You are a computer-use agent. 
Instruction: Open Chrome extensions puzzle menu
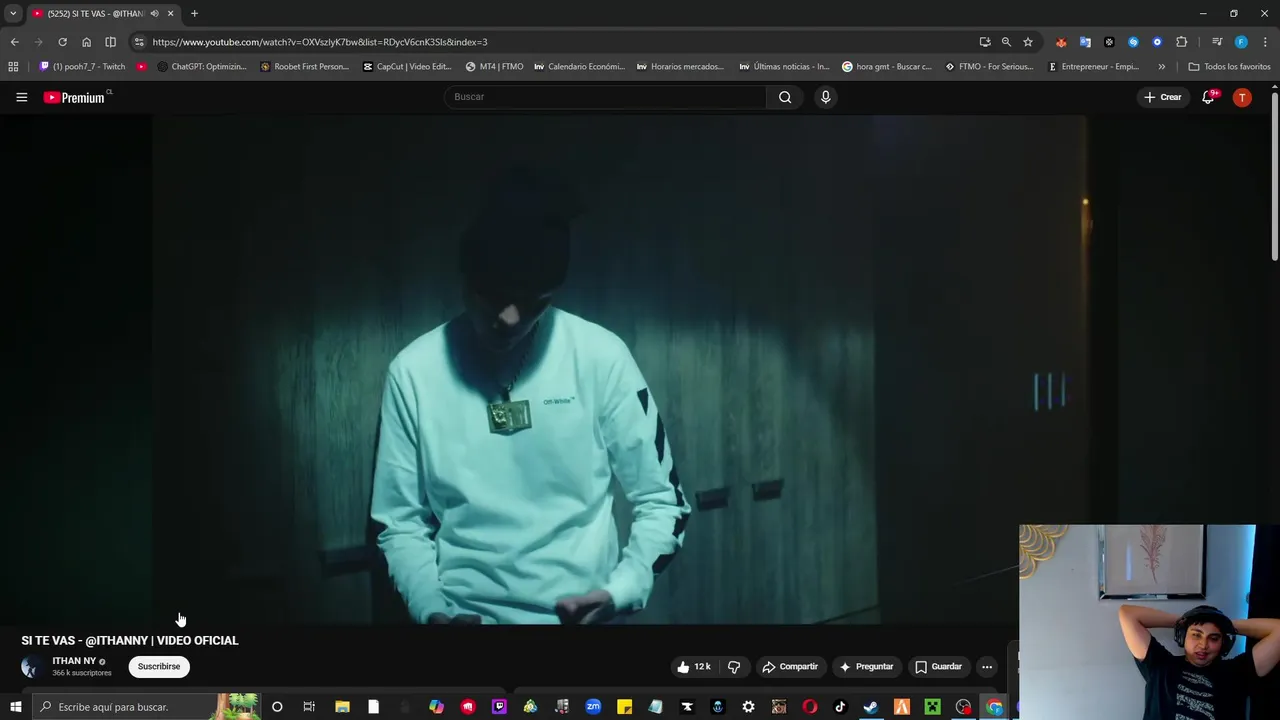[x=1182, y=42]
